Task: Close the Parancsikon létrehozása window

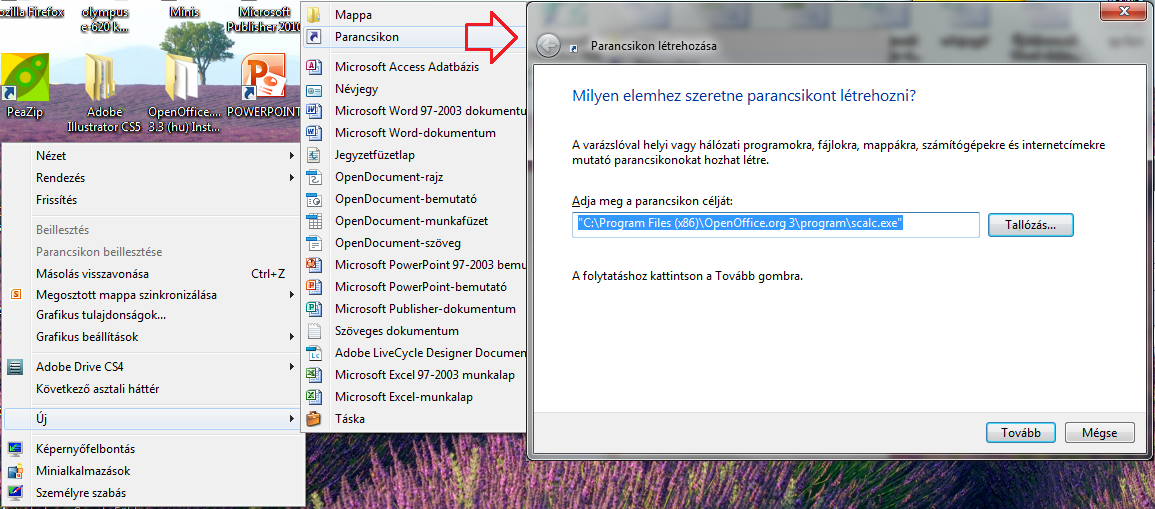Action: tap(1125, 10)
